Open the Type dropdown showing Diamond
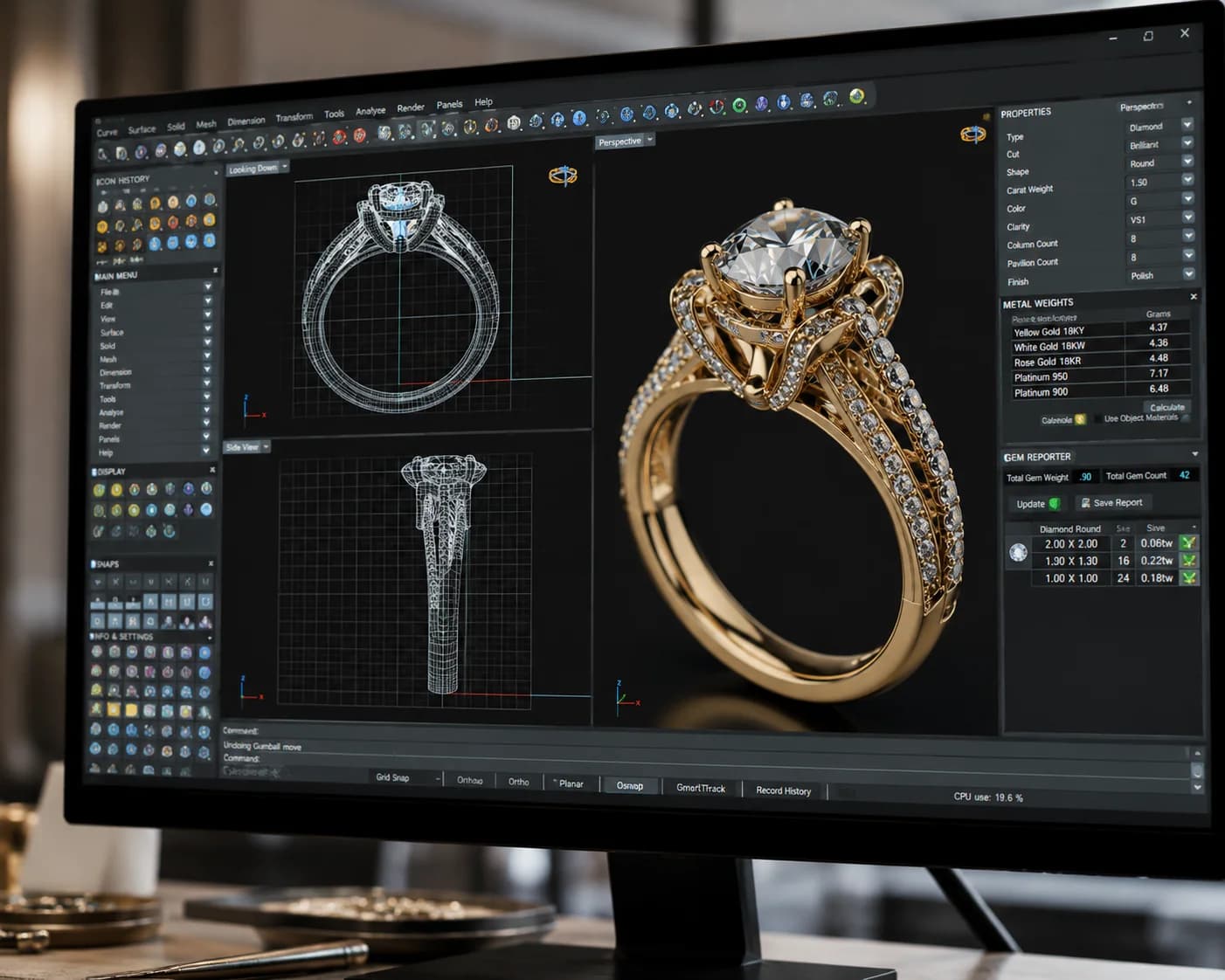The height and width of the screenshot is (980, 1225). [x=1187, y=125]
